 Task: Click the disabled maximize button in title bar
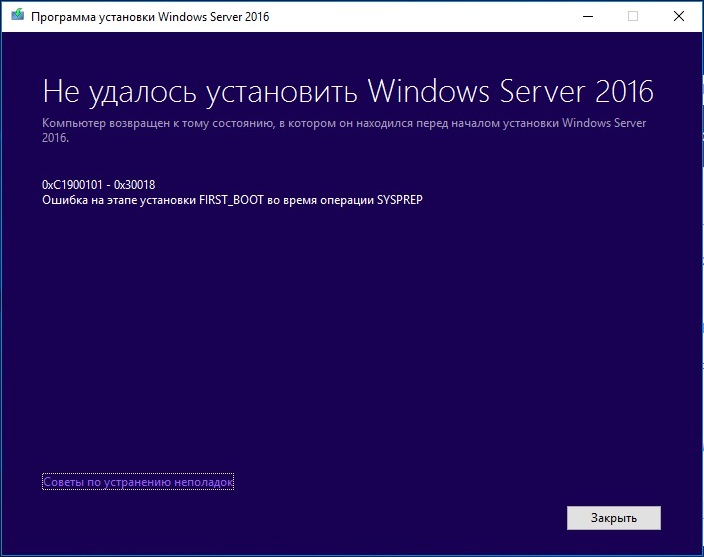pyautogui.click(x=633, y=16)
